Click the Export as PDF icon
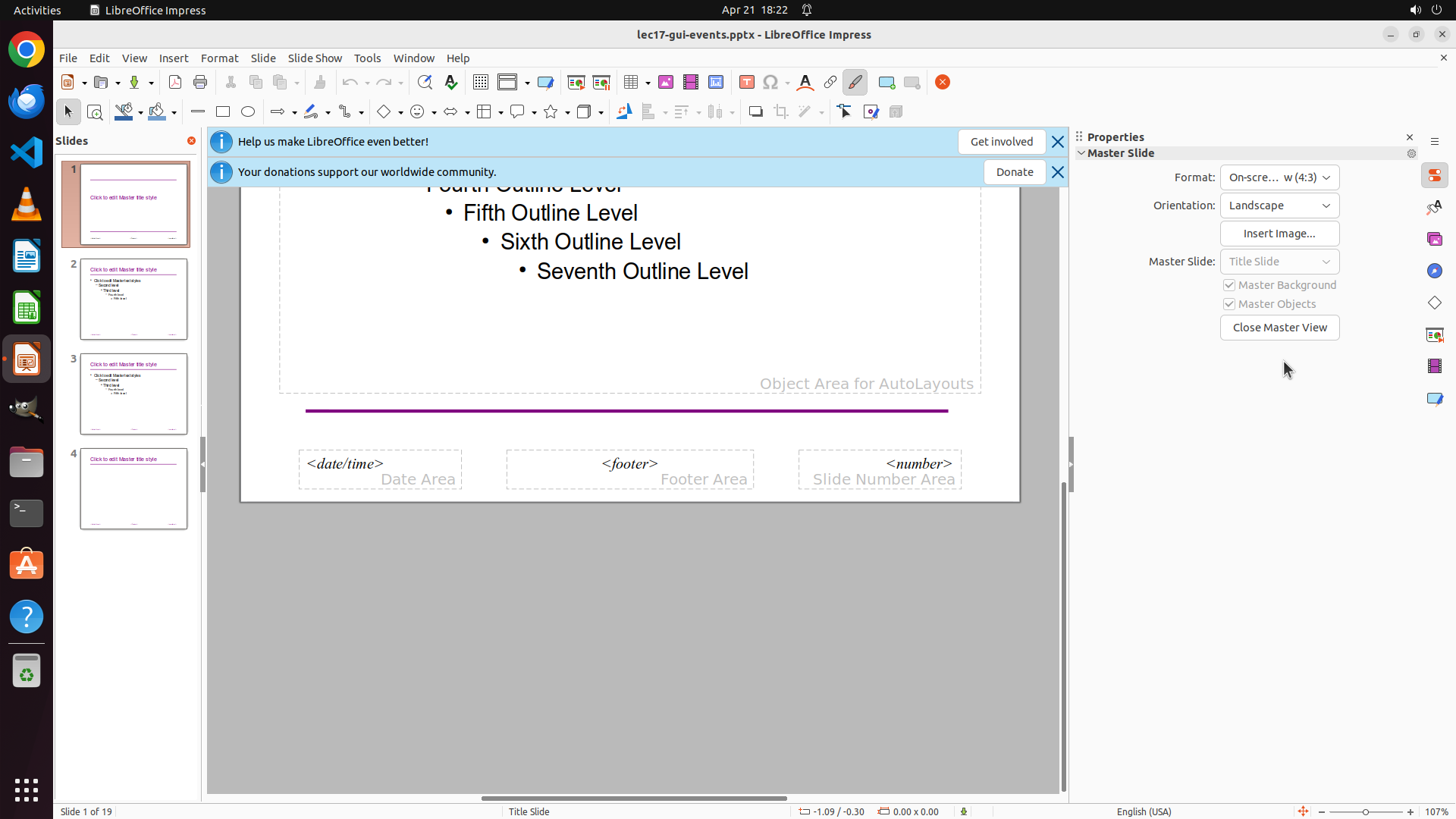 point(175,83)
